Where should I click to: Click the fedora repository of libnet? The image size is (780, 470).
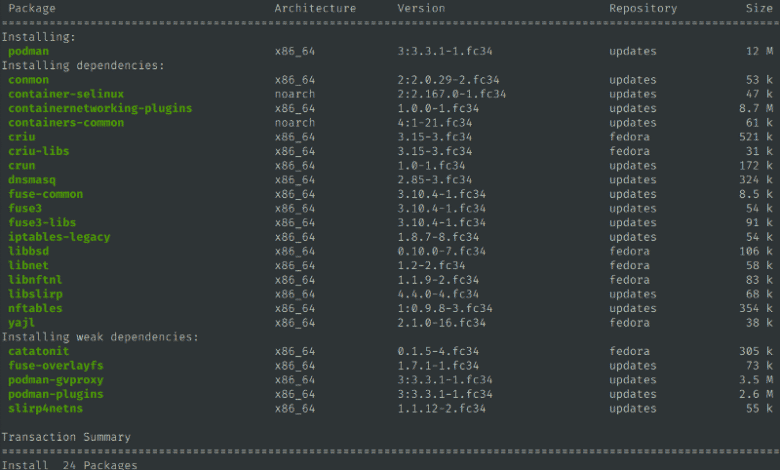[629, 266]
